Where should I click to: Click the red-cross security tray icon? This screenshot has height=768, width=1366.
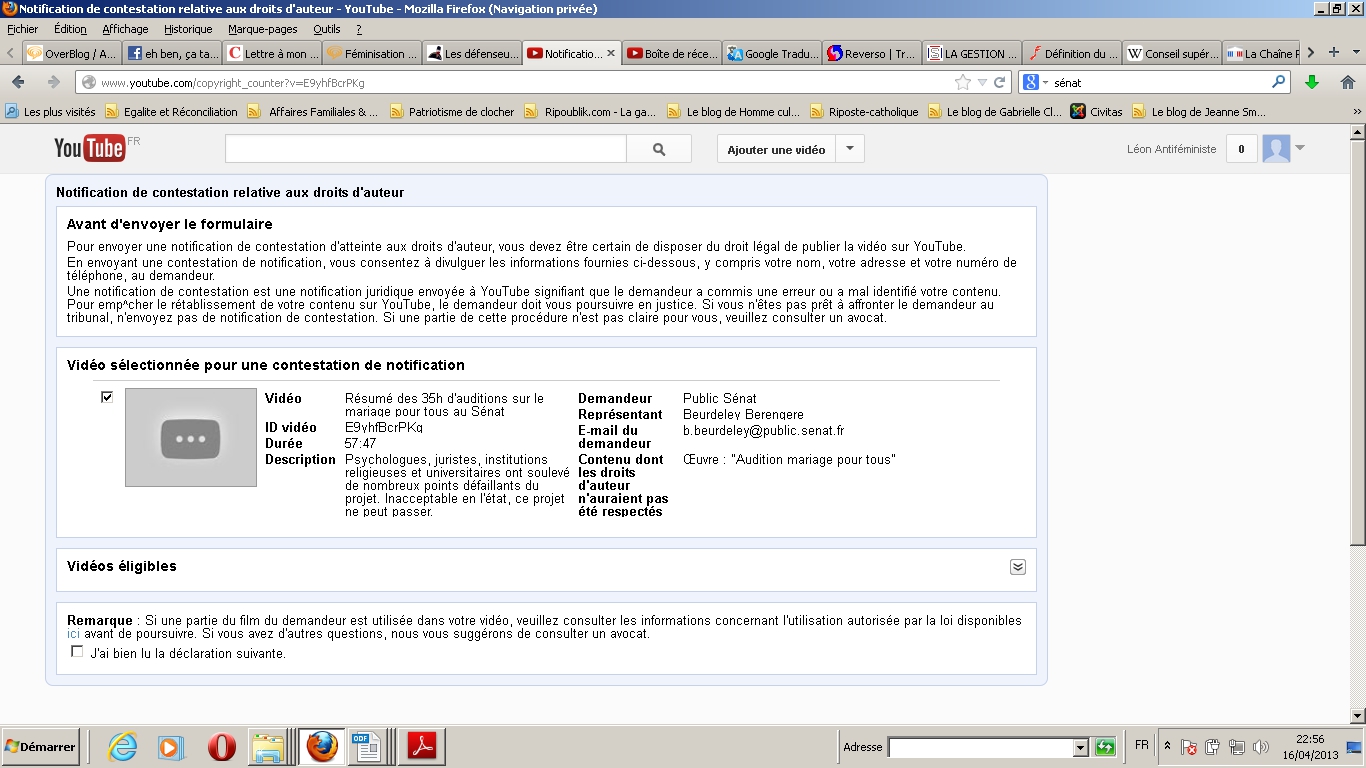[x=1188, y=747]
